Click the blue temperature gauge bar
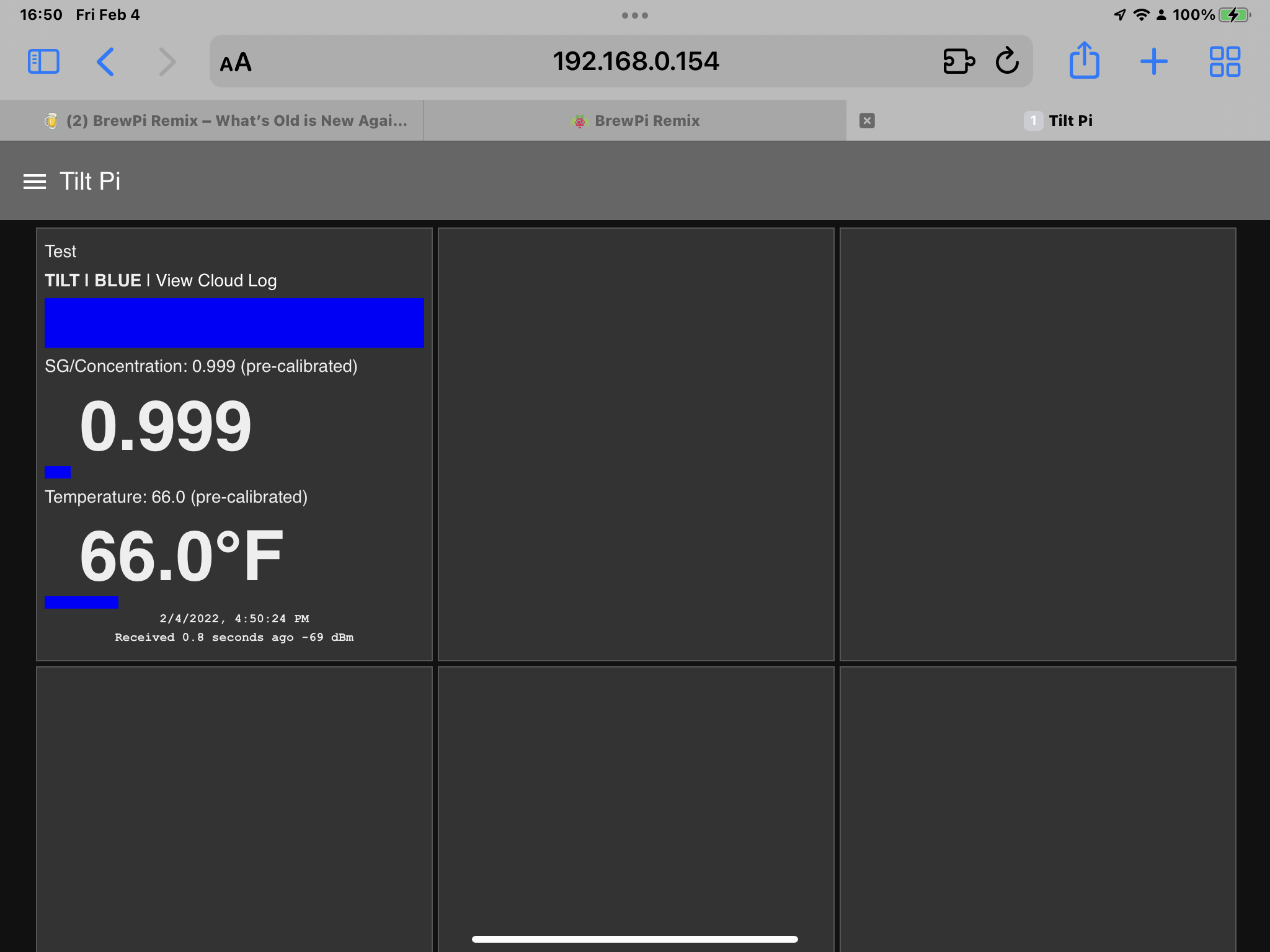Viewport: 1270px width, 952px height. click(81, 602)
